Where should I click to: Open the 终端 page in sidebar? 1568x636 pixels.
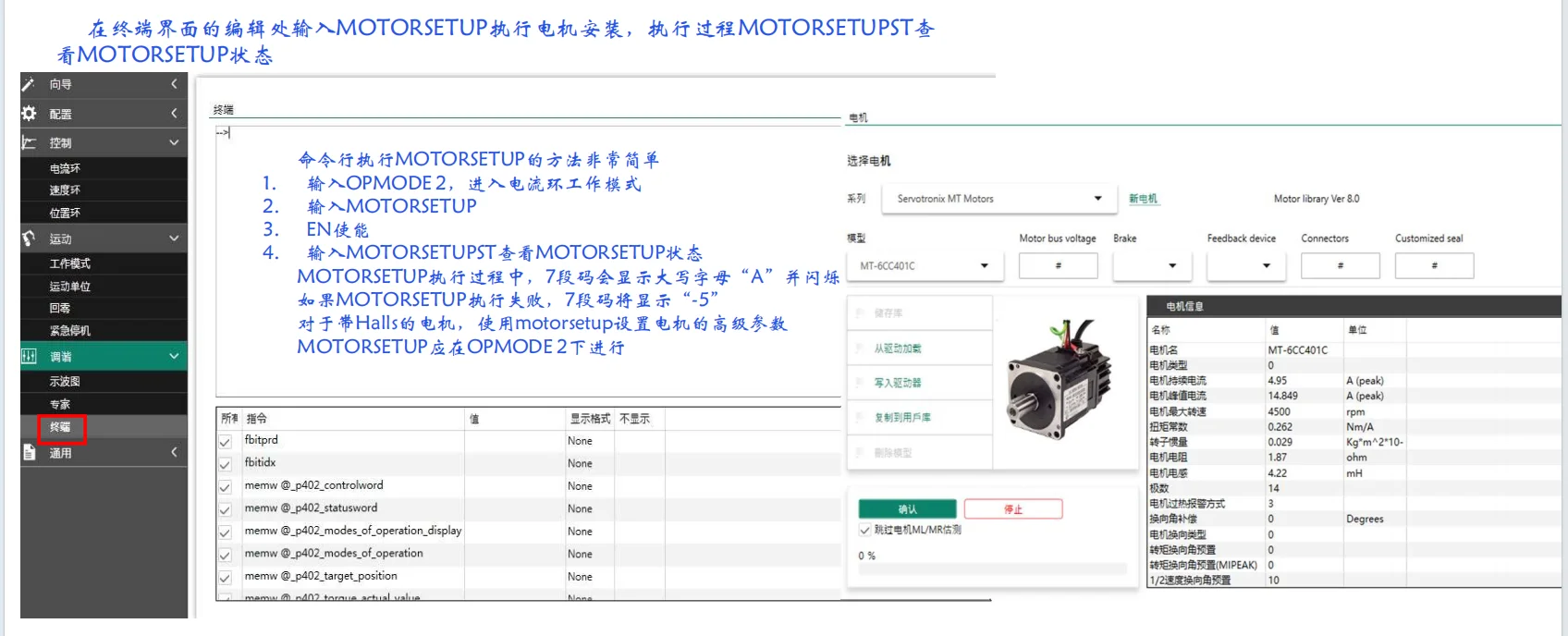[x=61, y=427]
